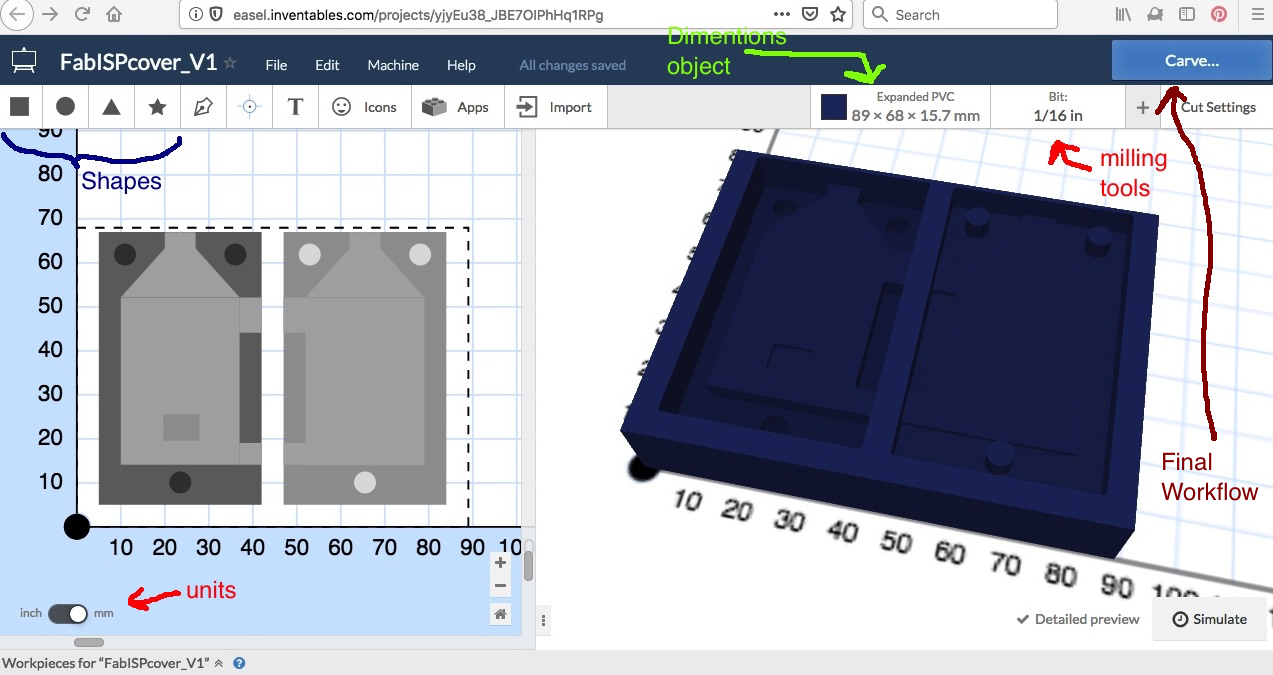Open the browser hamburger menu
Screen dimensions: 1273x675
(1257, 15)
